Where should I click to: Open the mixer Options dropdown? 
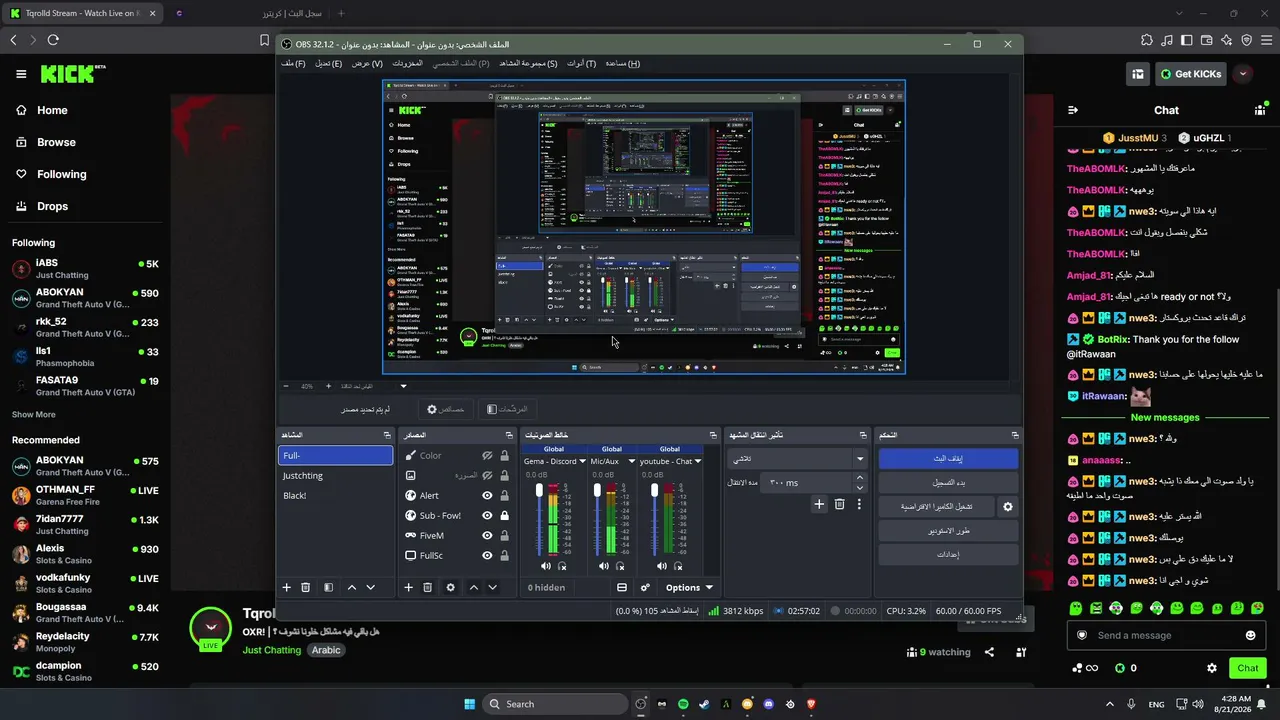tap(689, 587)
